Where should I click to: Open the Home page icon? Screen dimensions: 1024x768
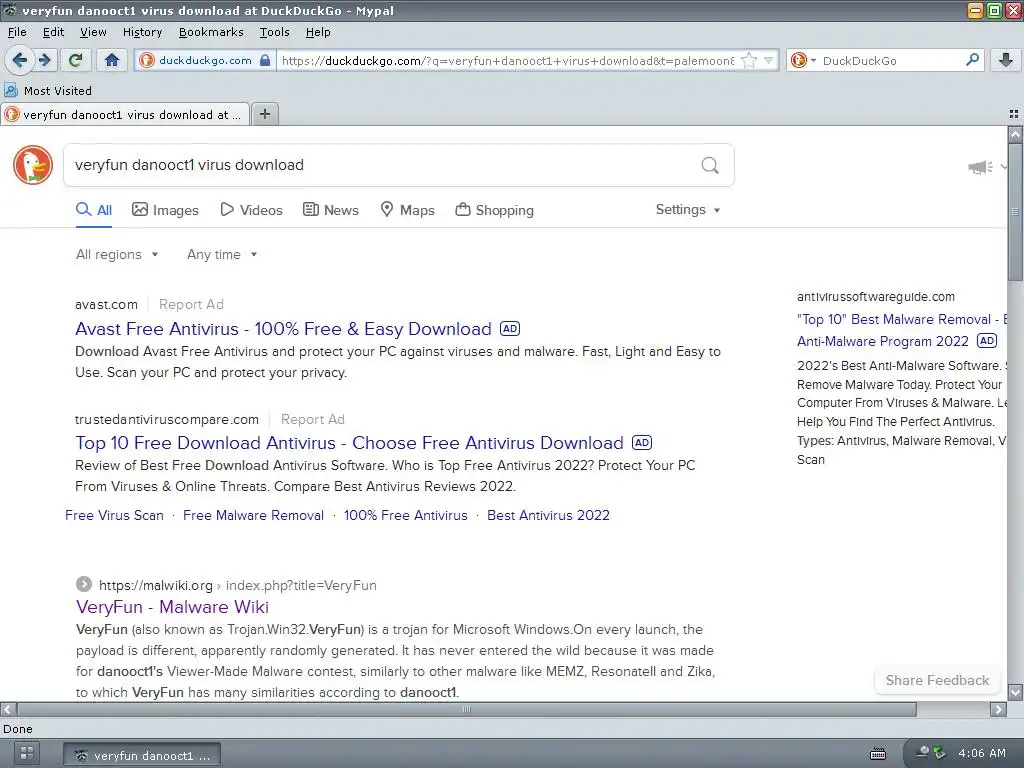(112, 60)
